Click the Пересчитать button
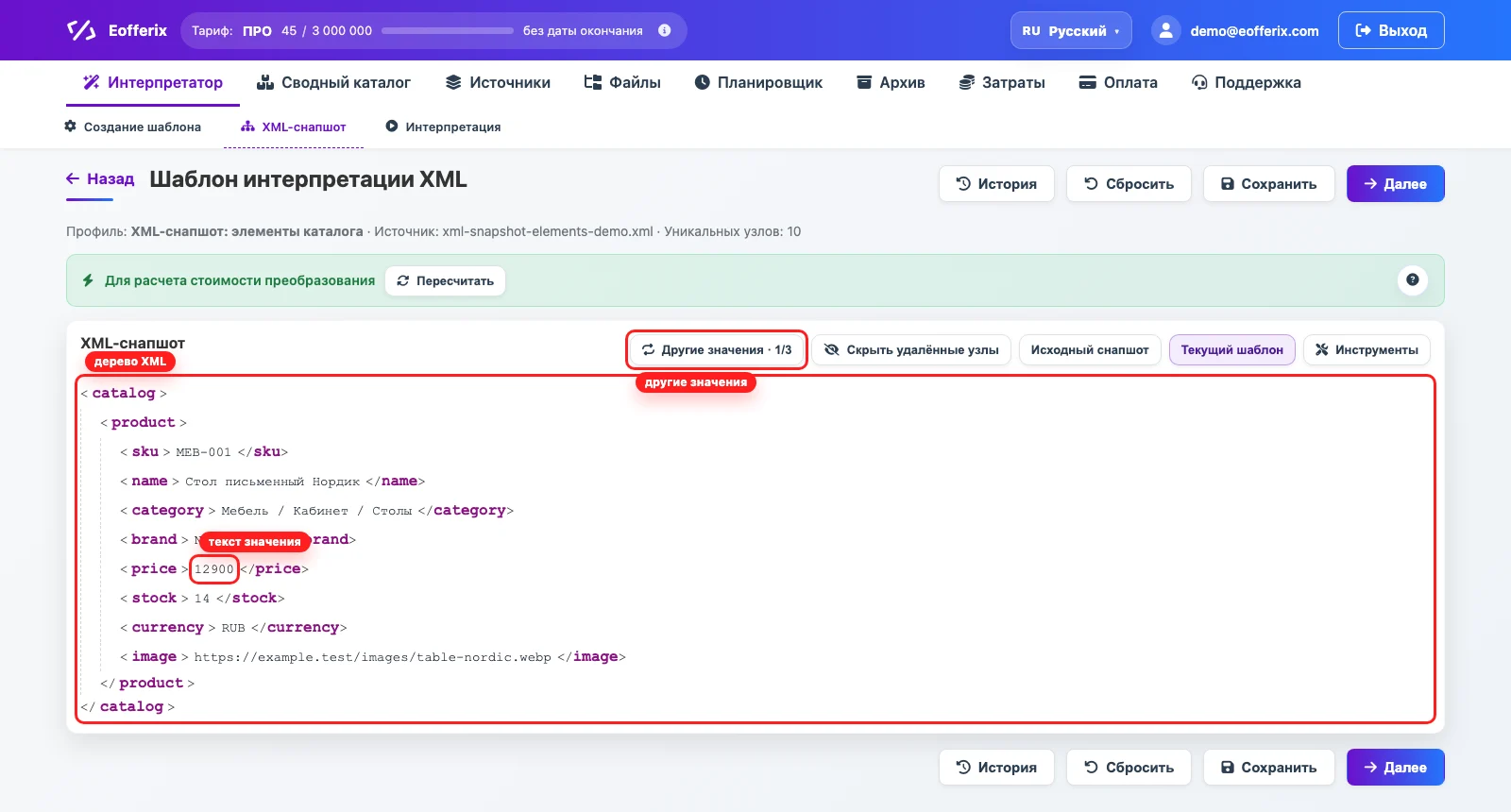 [x=445, y=280]
